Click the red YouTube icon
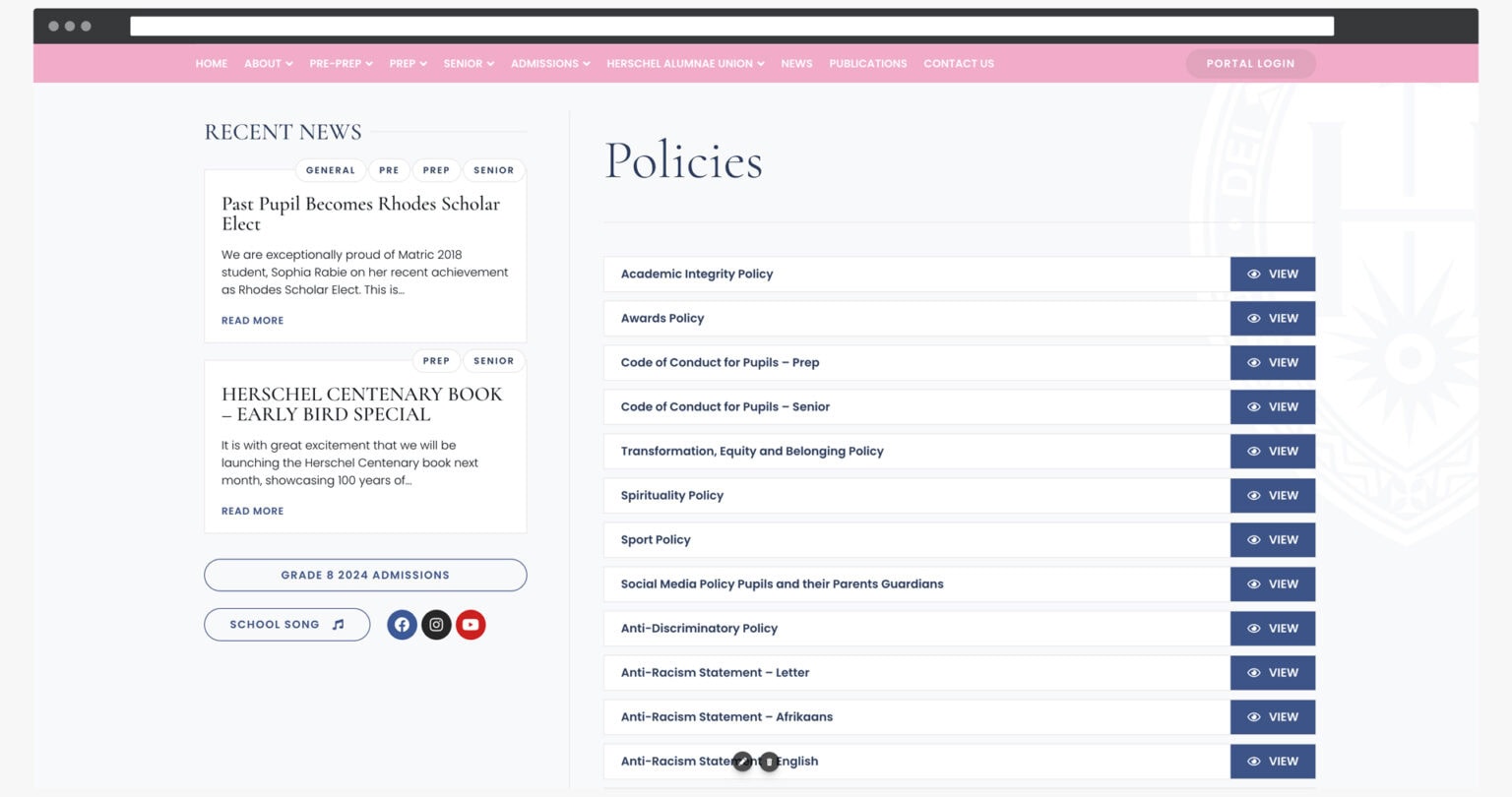Viewport: 1512px width, 797px height. (471, 625)
